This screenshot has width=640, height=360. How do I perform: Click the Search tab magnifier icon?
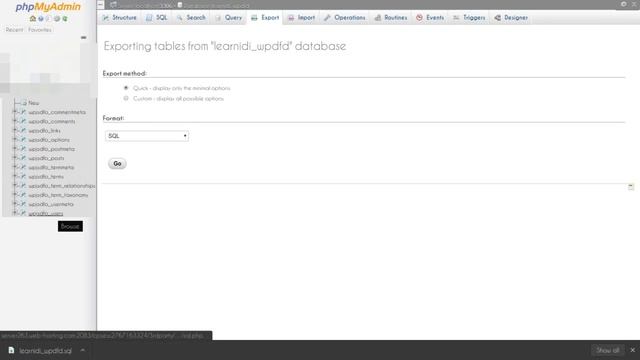pos(180,18)
